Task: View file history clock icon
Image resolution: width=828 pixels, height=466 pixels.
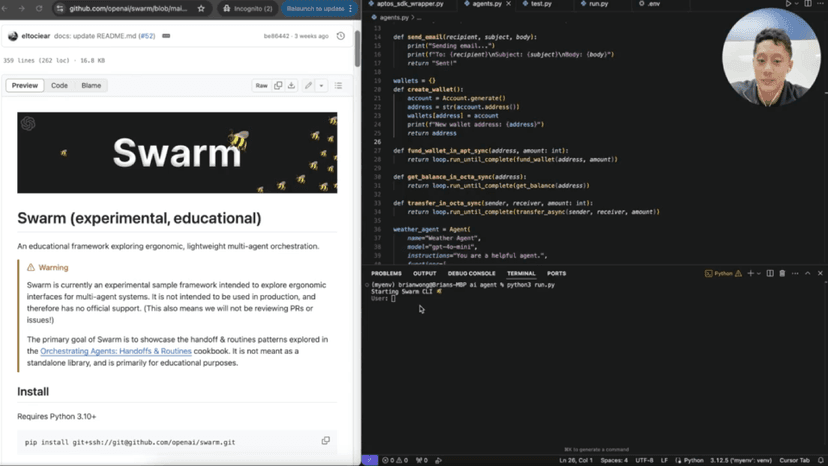Action: click(341, 36)
